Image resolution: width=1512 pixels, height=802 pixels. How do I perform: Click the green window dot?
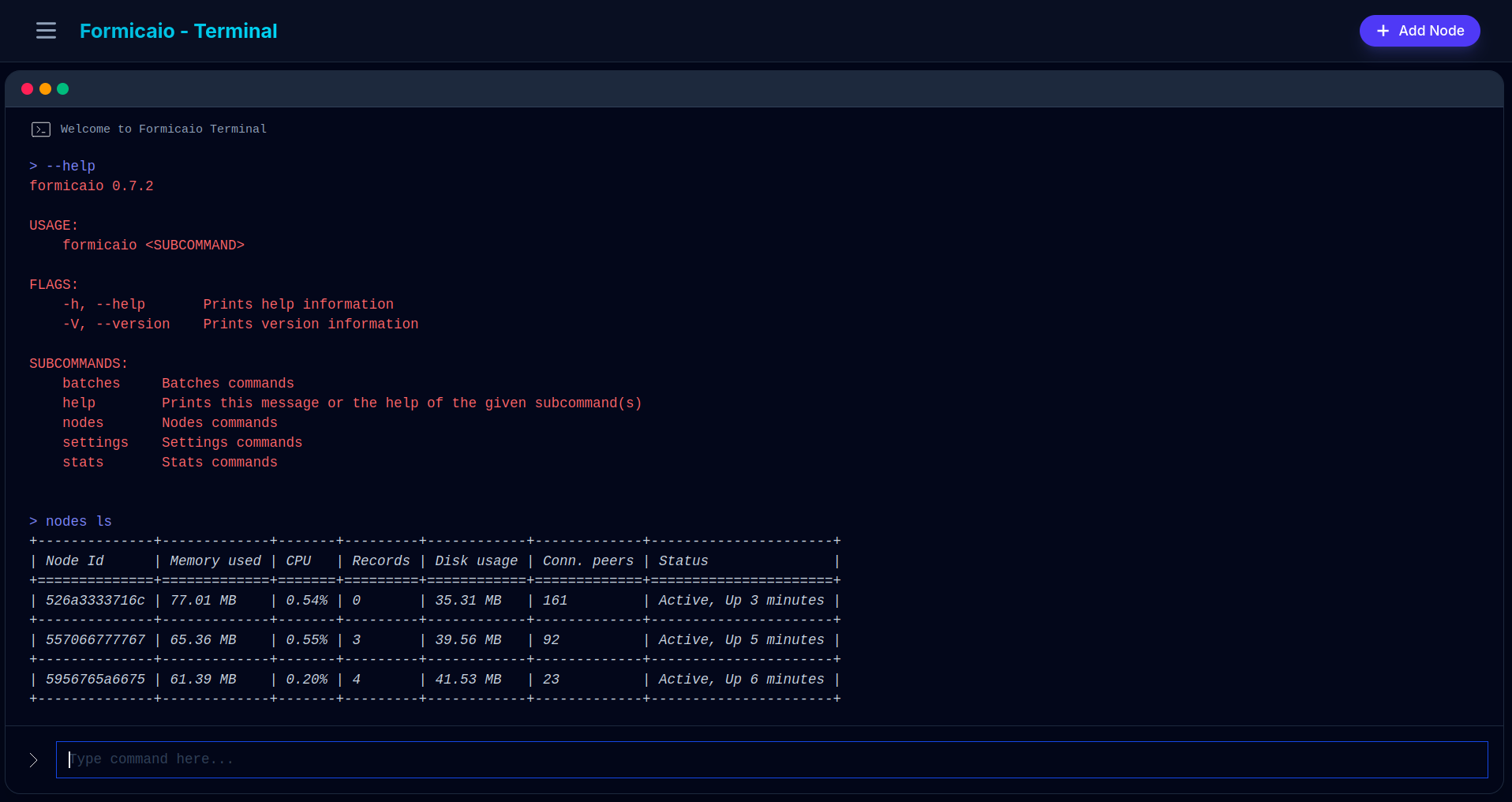pyautogui.click(x=63, y=88)
